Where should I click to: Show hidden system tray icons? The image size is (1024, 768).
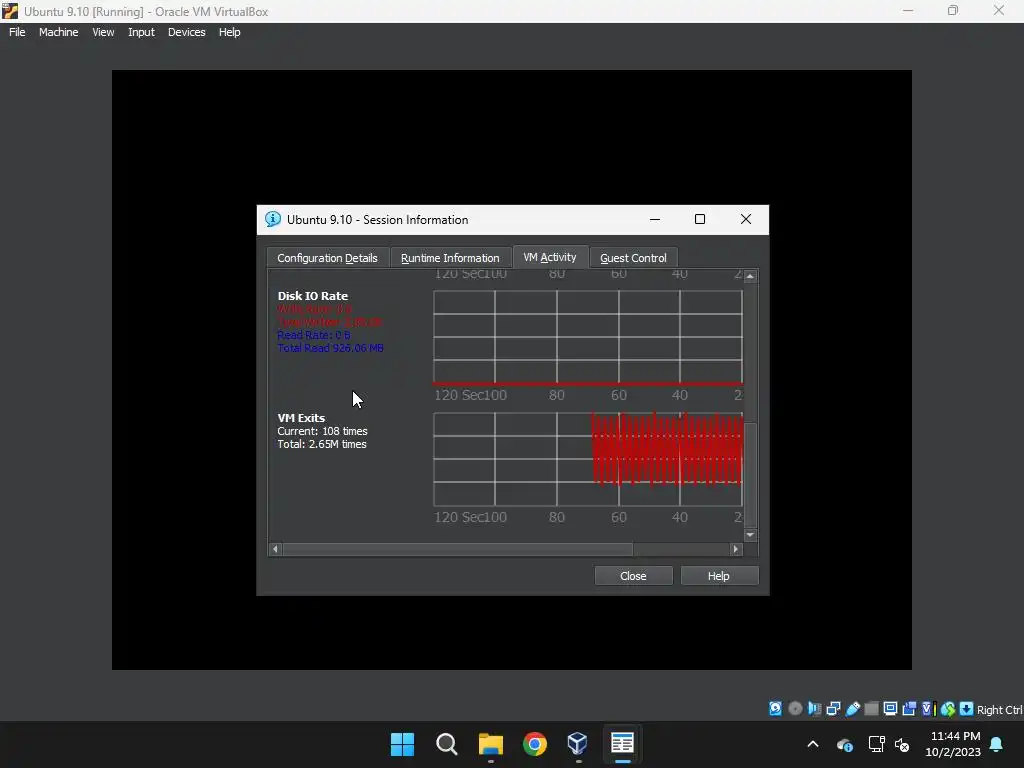point(813,744)
